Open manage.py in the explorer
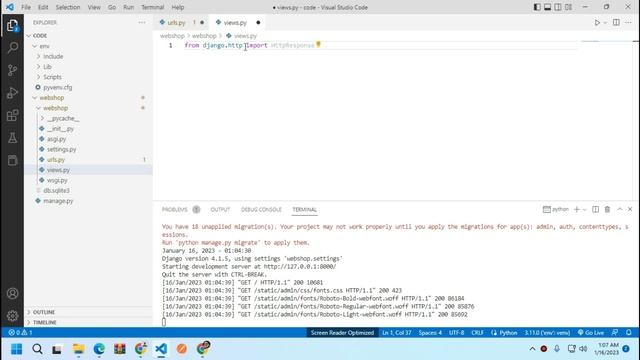The image size is (640, 360). point(58,201)
